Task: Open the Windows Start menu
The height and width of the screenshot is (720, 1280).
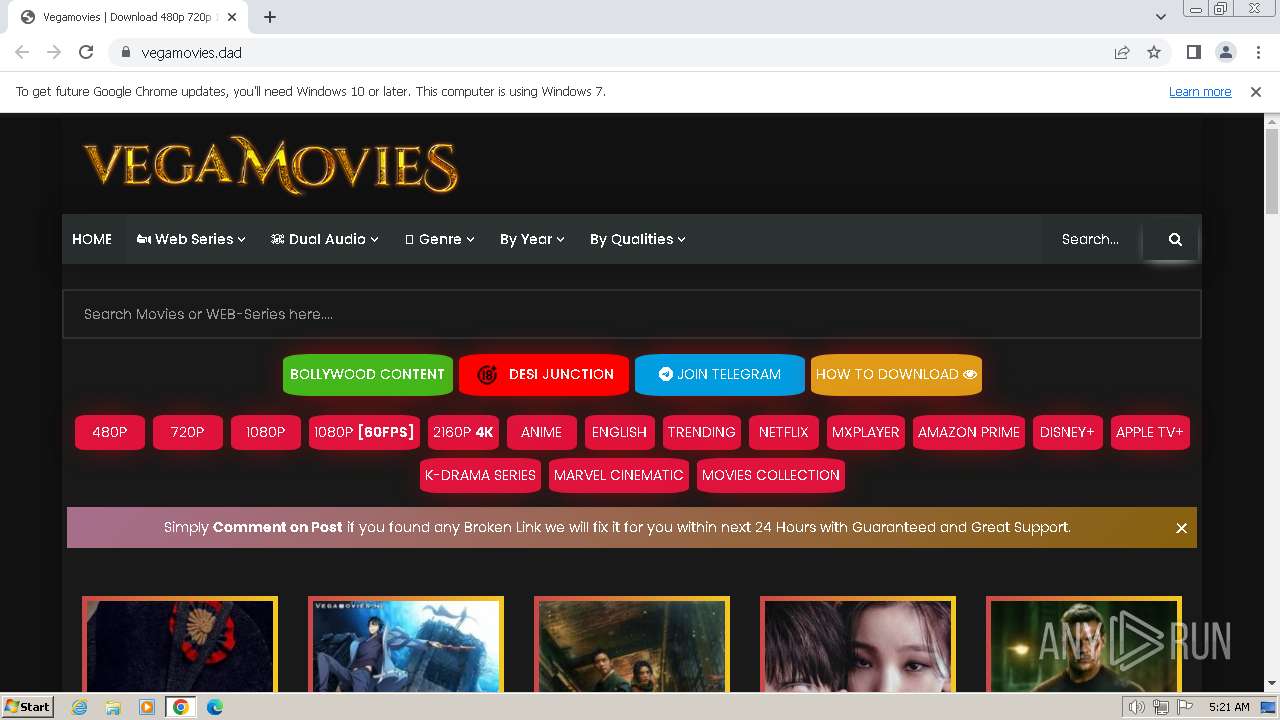Action: click(27, 707)
